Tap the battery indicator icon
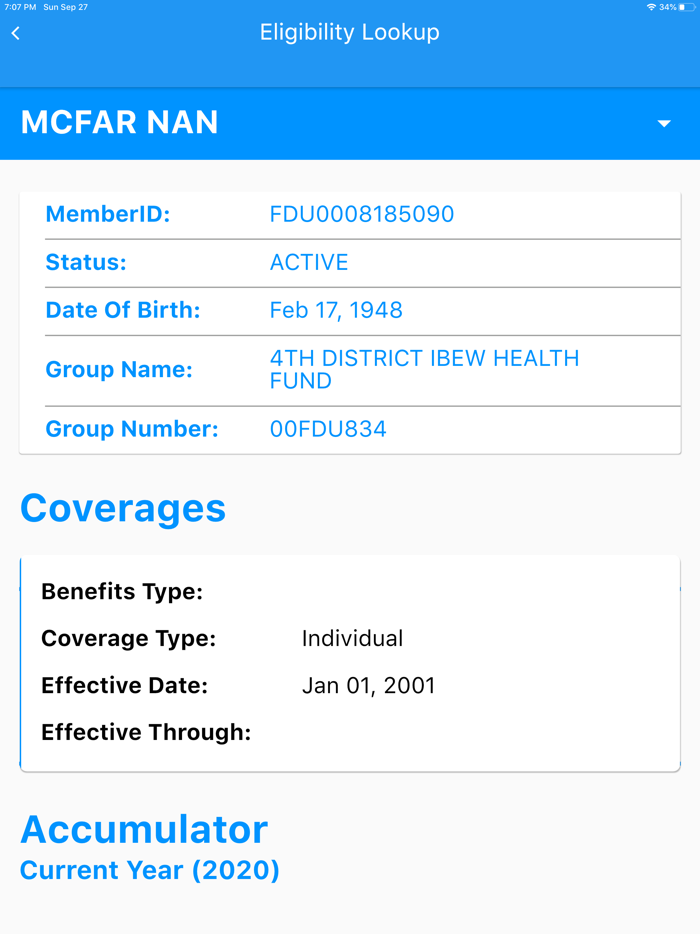The width and height of the screenshot is (700, 934). (687, 7)
